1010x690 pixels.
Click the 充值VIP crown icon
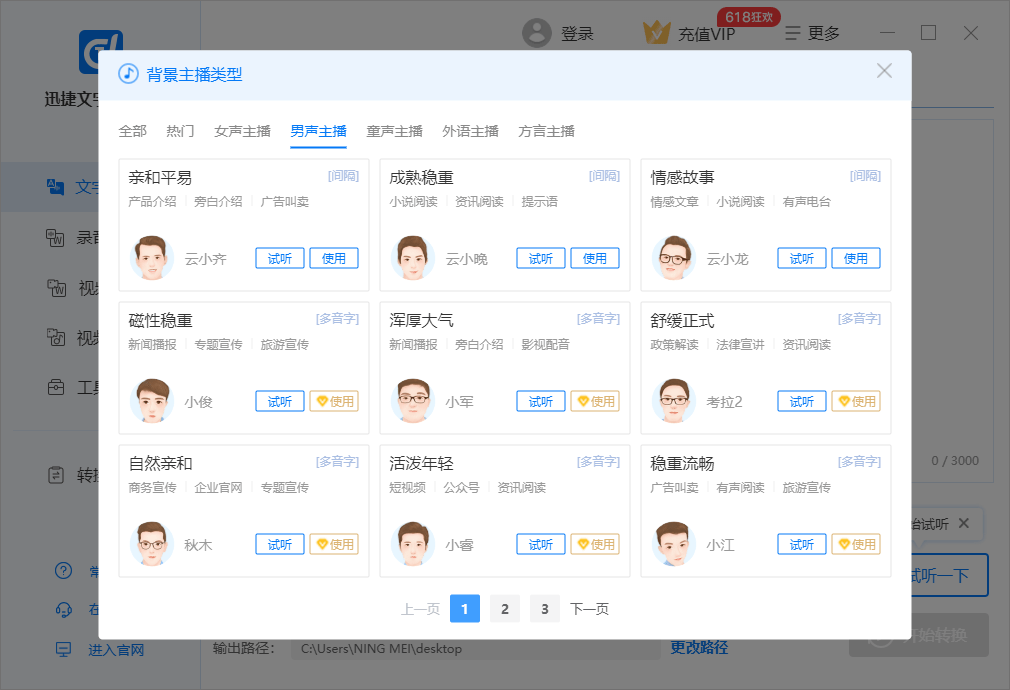click(x=656, y=33)
